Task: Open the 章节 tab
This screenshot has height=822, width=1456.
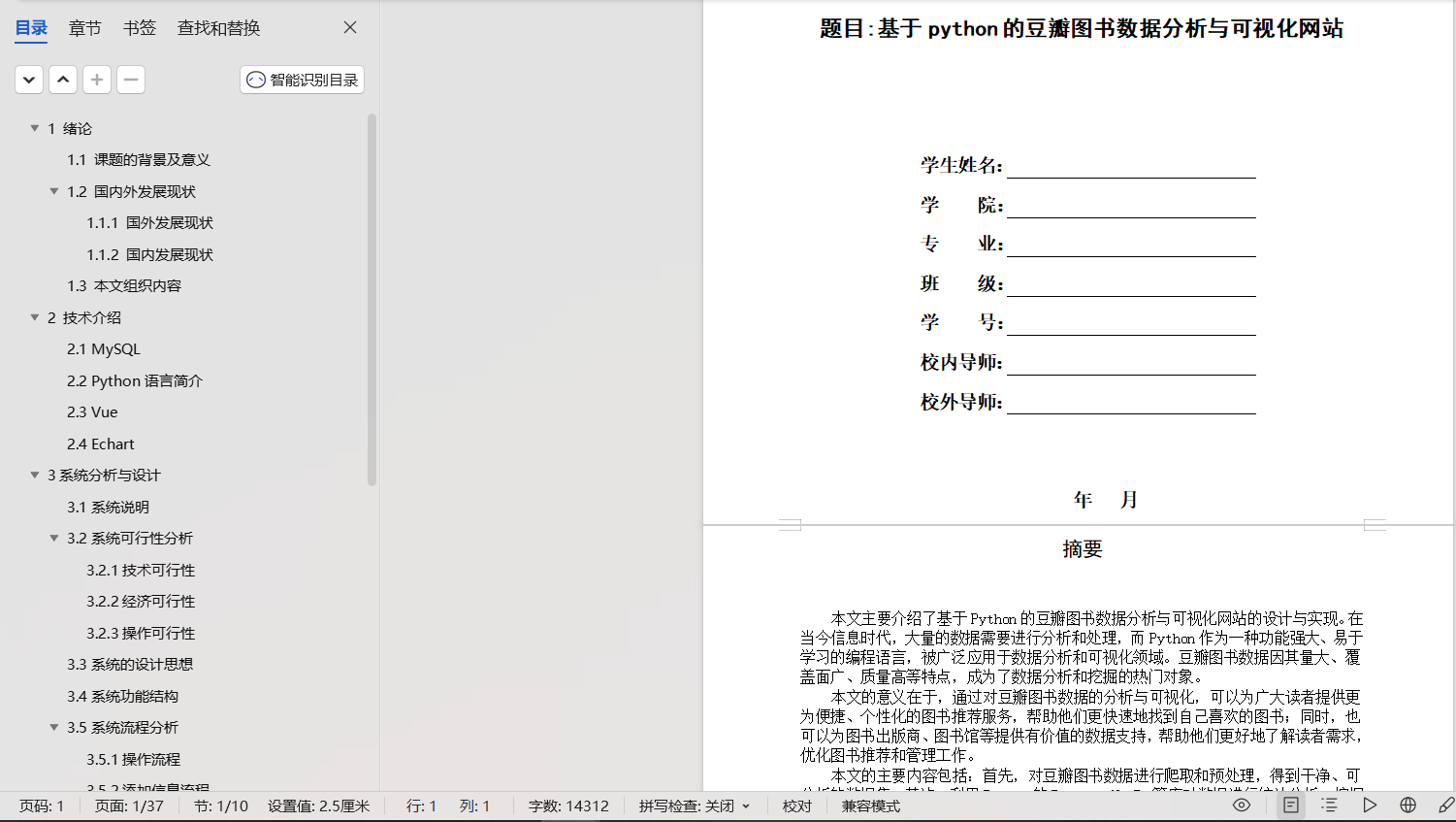Action: 85,28
